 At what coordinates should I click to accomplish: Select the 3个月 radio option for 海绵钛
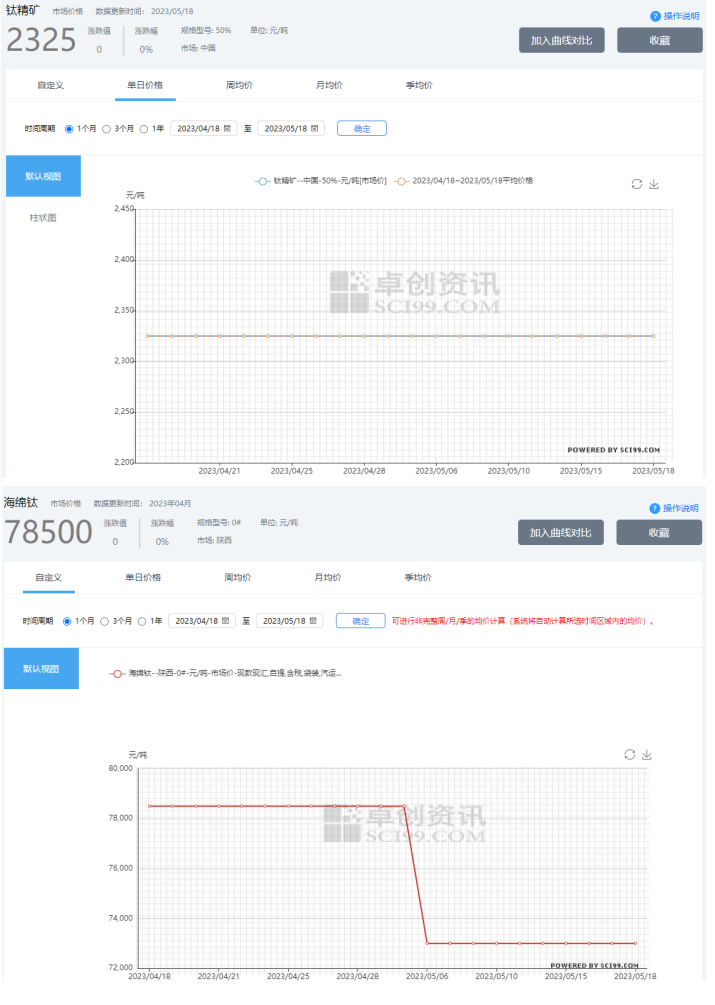[105, 621]
